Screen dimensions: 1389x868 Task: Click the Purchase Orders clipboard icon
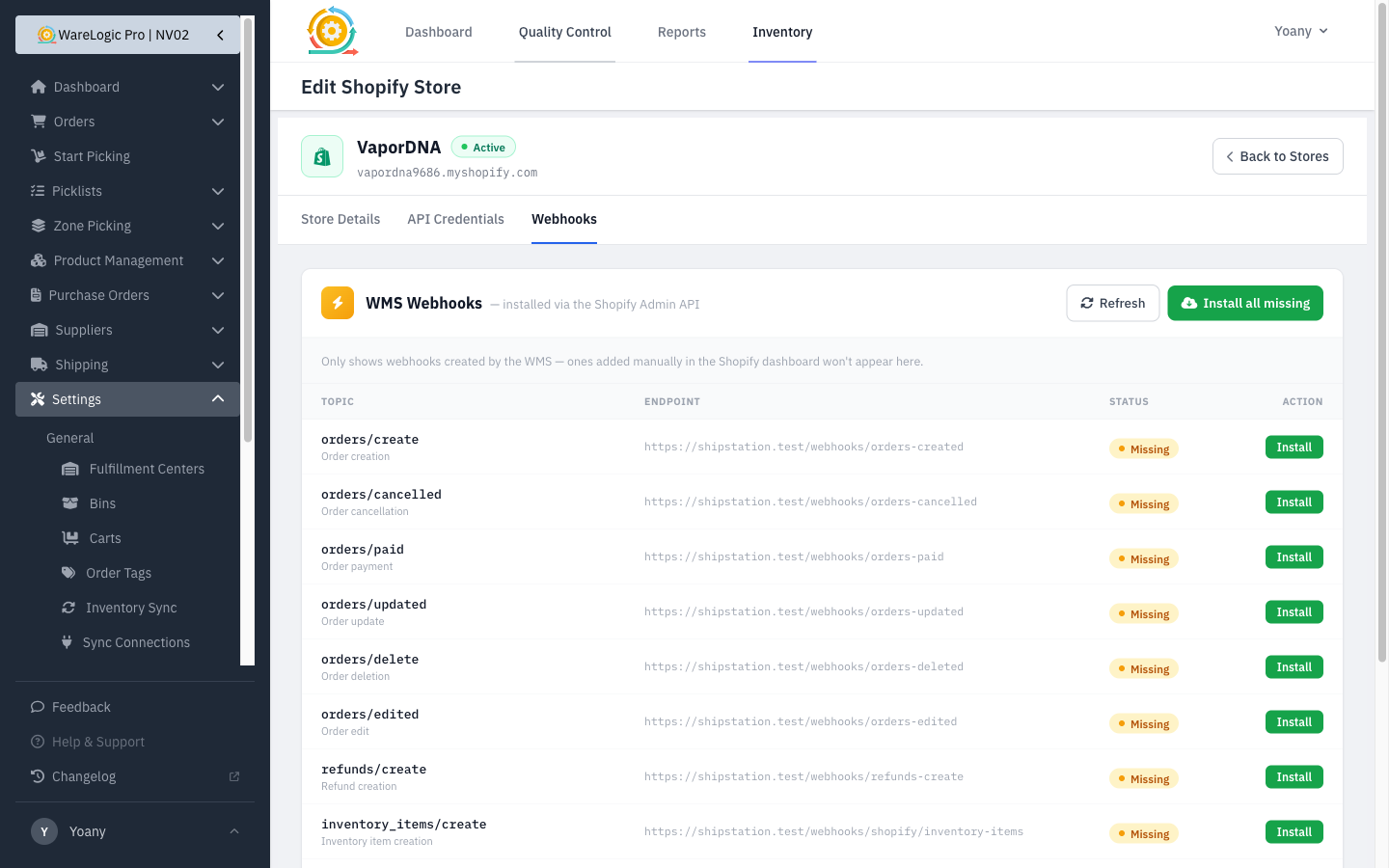(36, 295)
